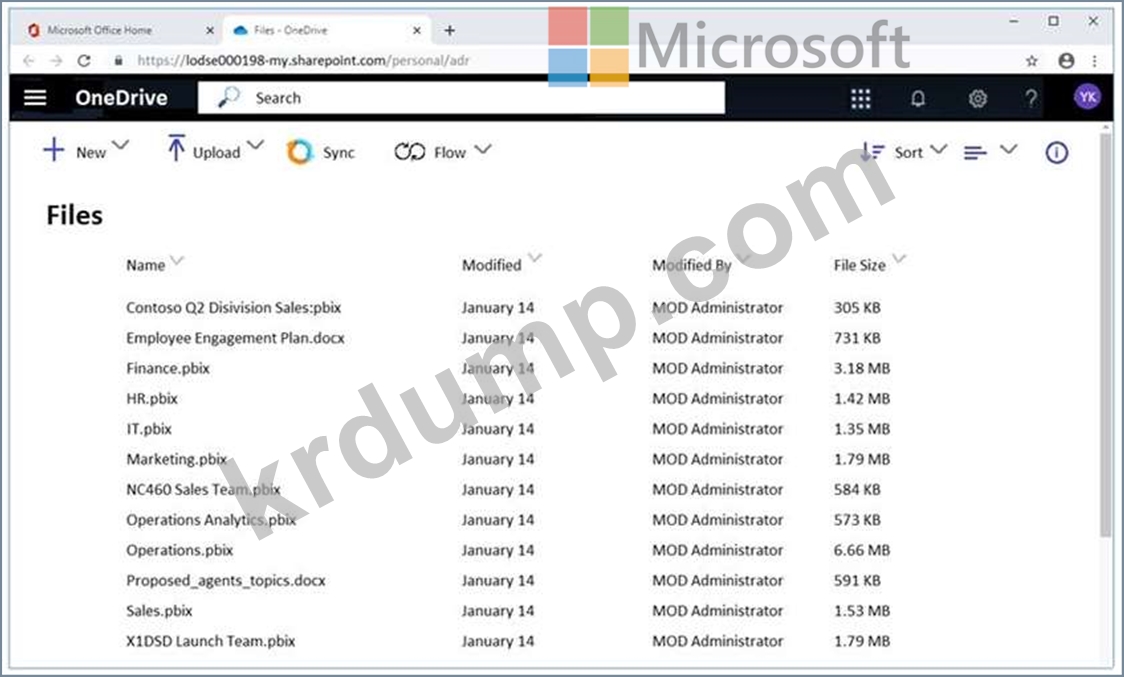Screen dimensions: 1124x677
Task: Open a new browser tab with plus
Action: pyautogui.click(x=449, y=30)
